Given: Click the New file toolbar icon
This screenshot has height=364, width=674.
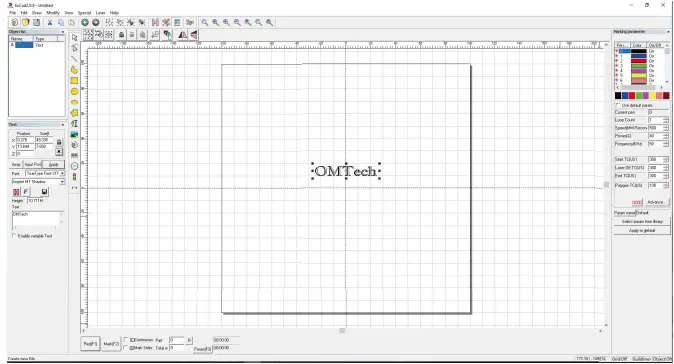Looking at the screenshot, I should point(15,22).
